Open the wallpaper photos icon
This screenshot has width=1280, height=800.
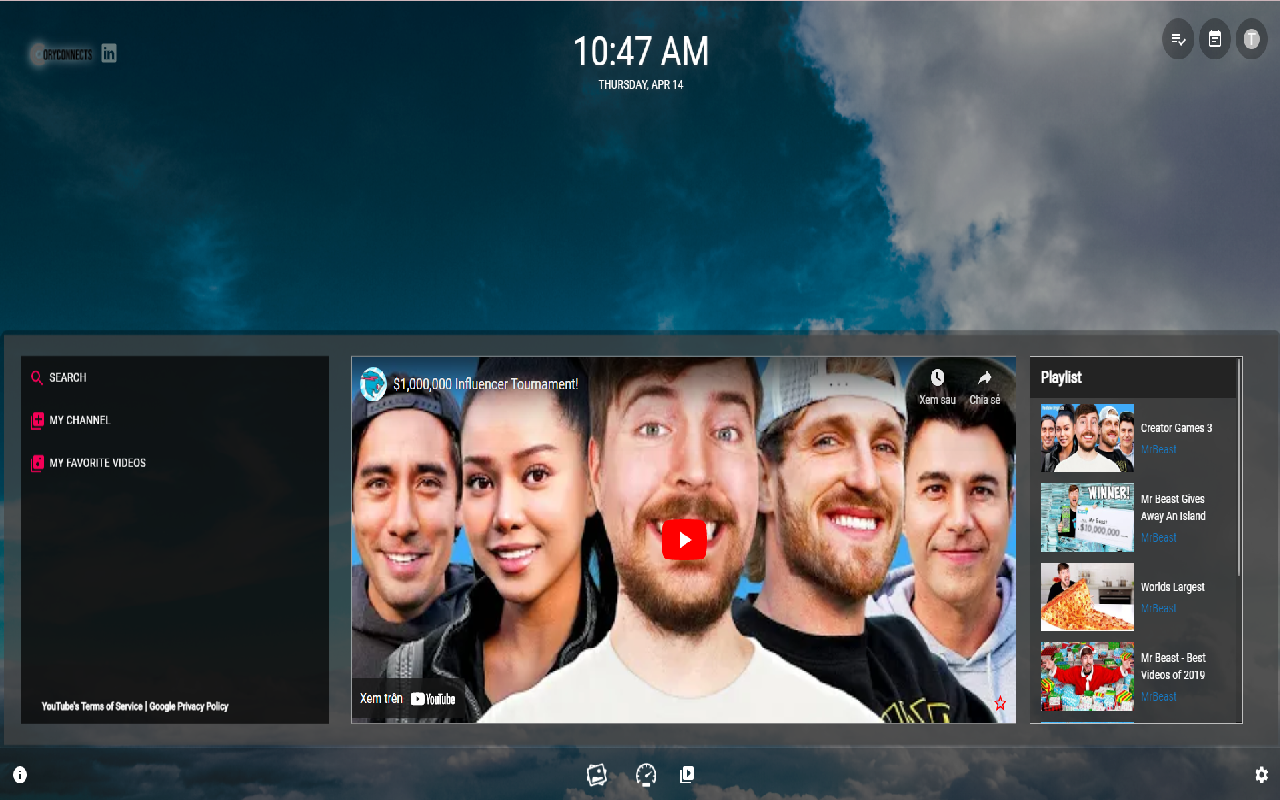(597, 775)
